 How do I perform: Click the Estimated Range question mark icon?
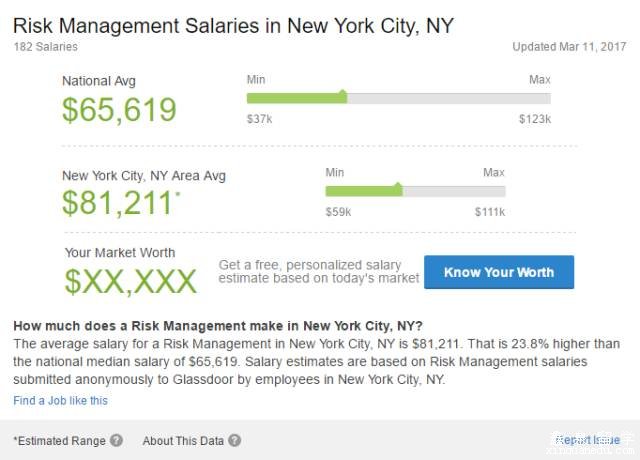116,440
